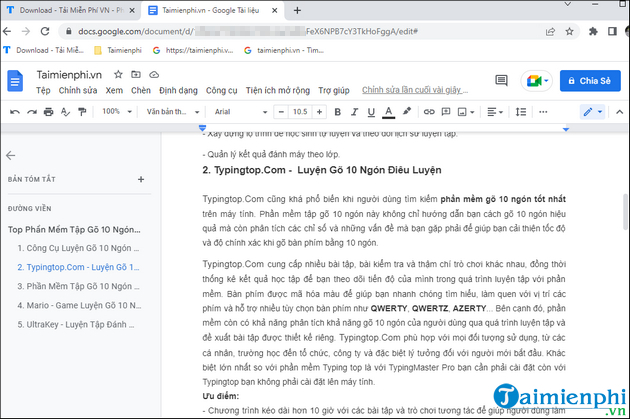
Task: Open the highlight color marker
Action: pos(407,111)
